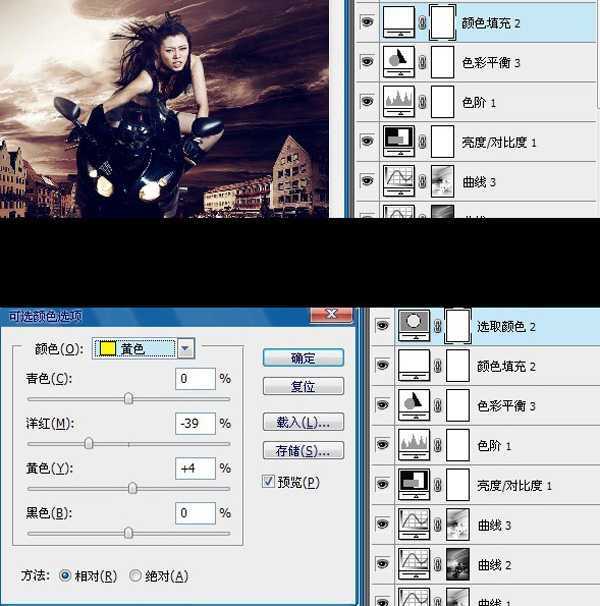The height and width of the screenshot is (606, 600).
Task: Click the 复位 reset button
Action: (x=302, y=386)
